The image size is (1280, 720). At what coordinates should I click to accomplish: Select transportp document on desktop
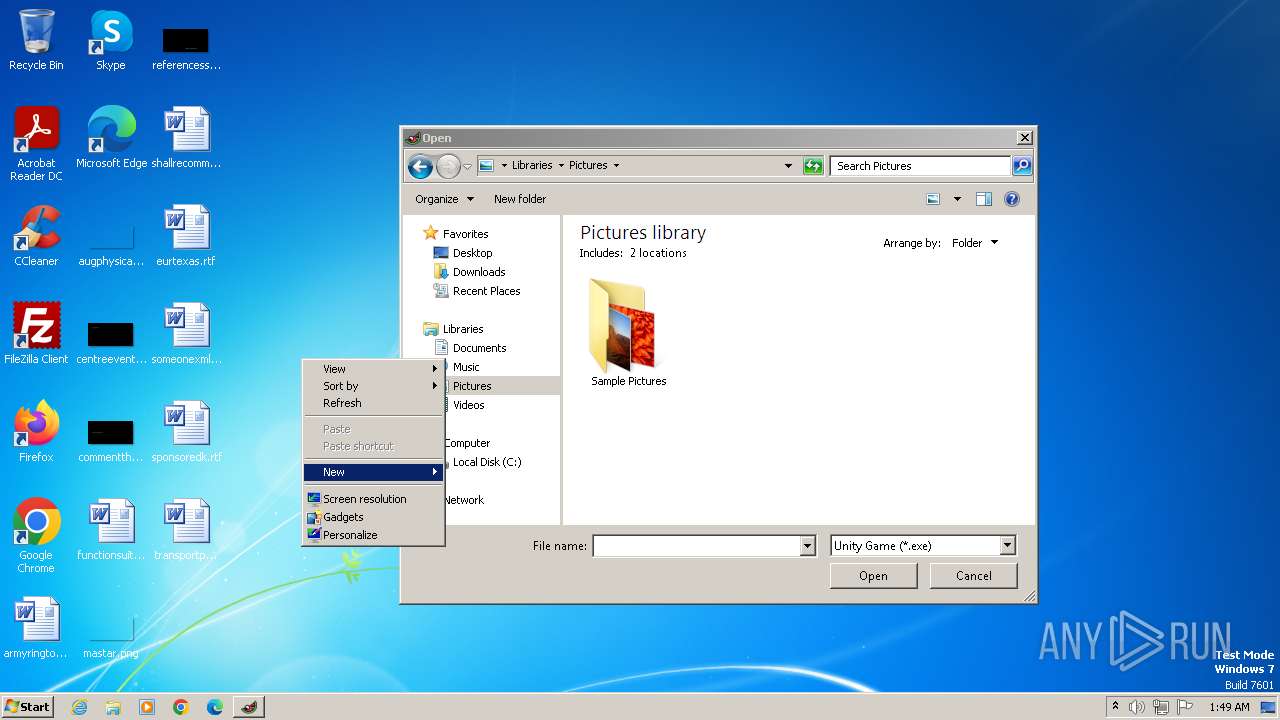[186, 530]
